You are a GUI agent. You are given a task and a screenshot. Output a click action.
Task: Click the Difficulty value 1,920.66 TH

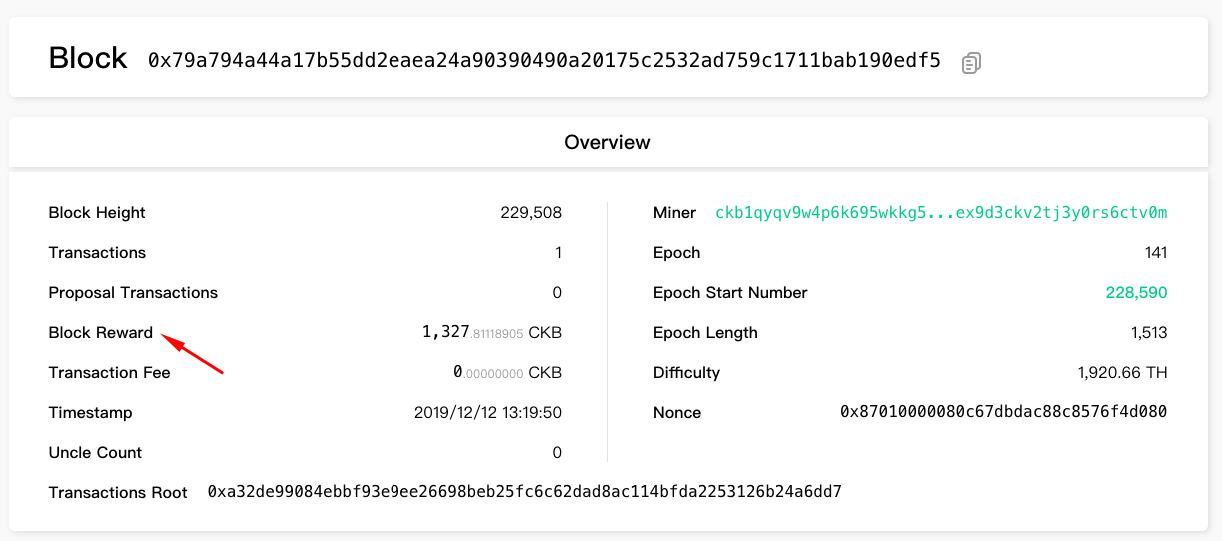click(x=1122, y=373)
